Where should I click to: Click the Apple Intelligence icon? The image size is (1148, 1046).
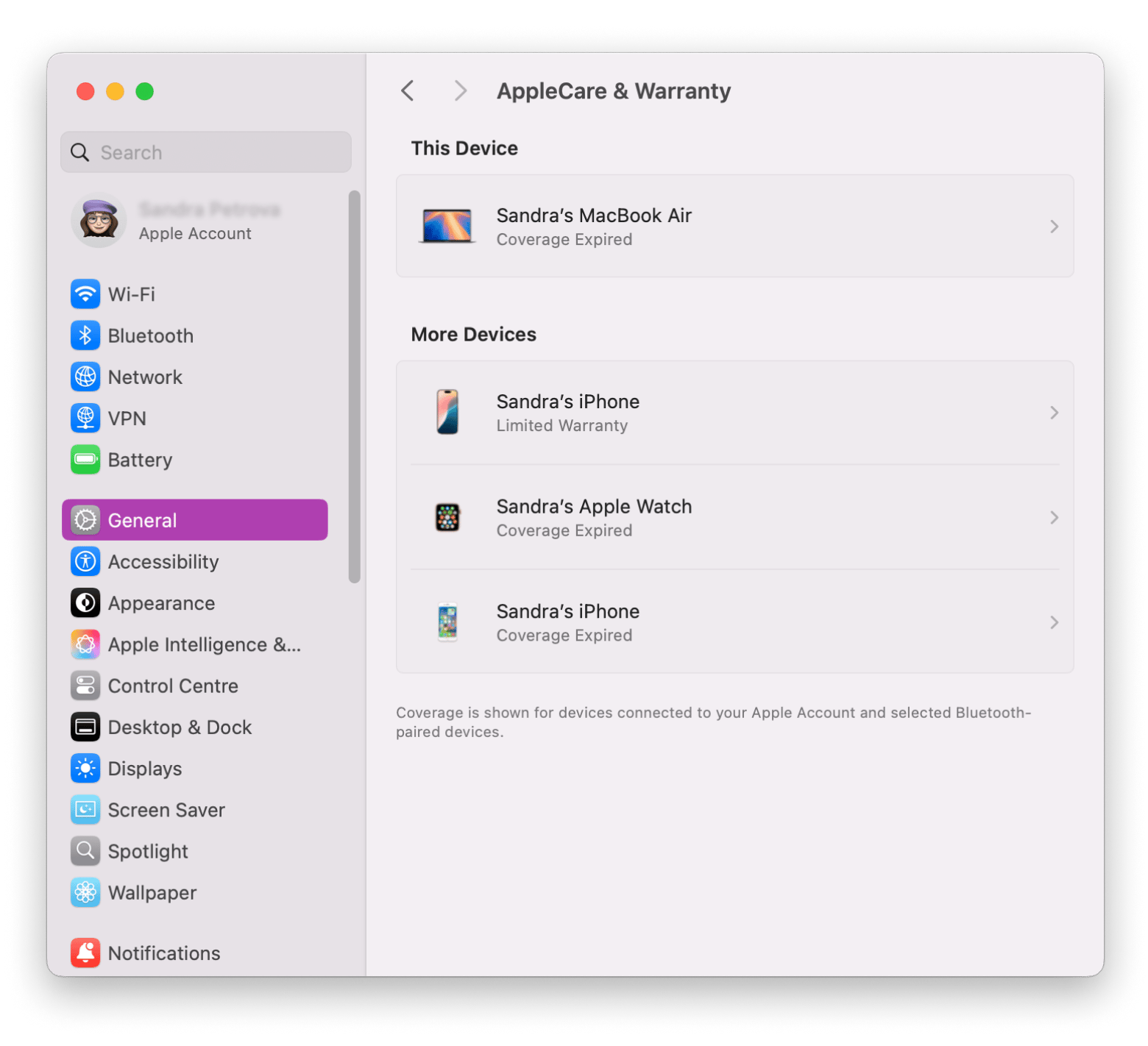tap(85, 644)
